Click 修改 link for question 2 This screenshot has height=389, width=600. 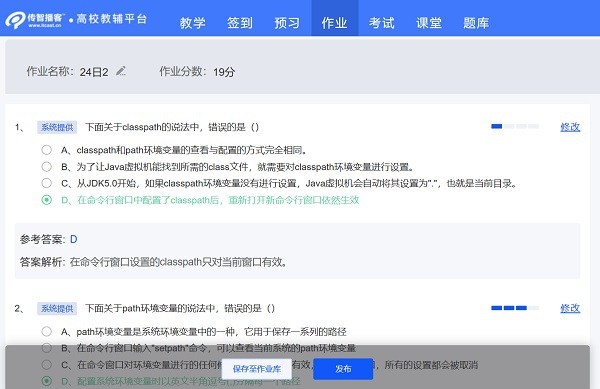tap(570, 308)
